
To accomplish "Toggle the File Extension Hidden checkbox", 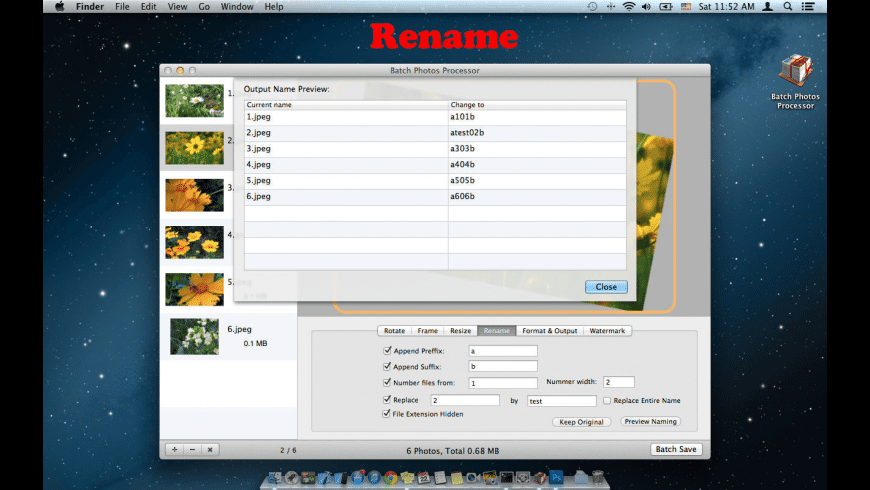I will pos(386,414).
